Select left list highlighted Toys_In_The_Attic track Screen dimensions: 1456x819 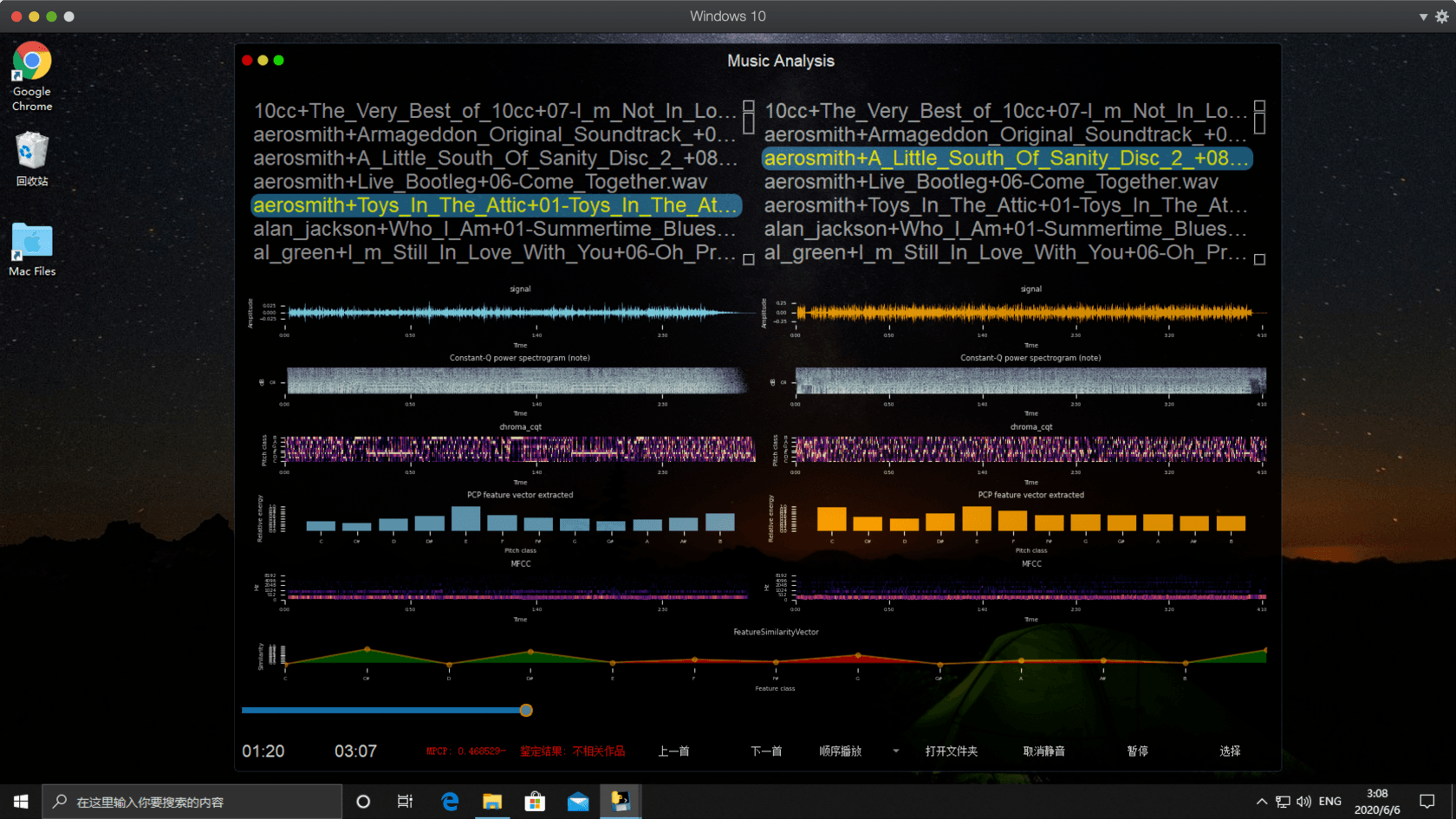(495, 205)
